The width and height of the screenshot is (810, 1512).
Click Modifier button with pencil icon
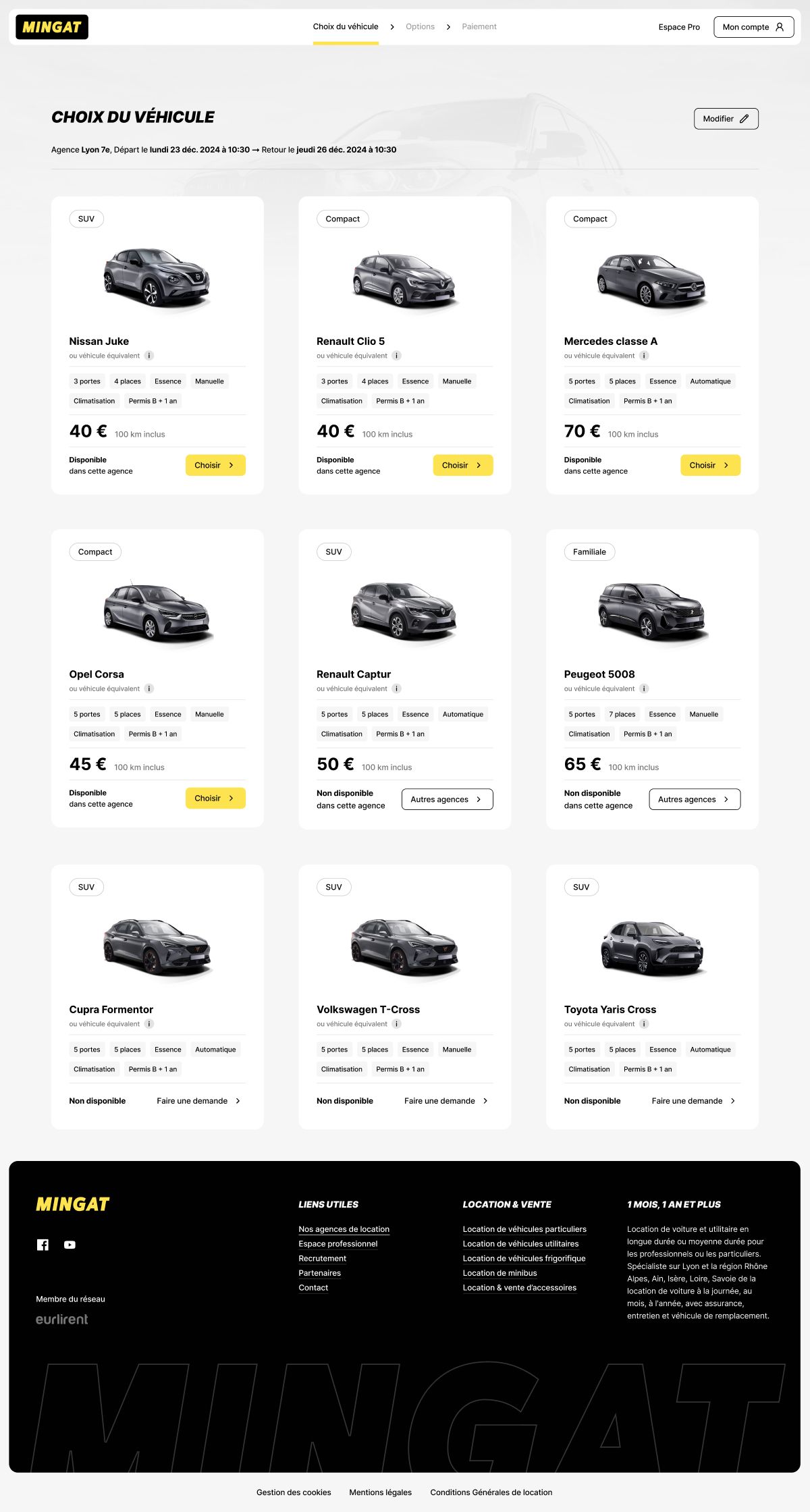coord(726,119)
